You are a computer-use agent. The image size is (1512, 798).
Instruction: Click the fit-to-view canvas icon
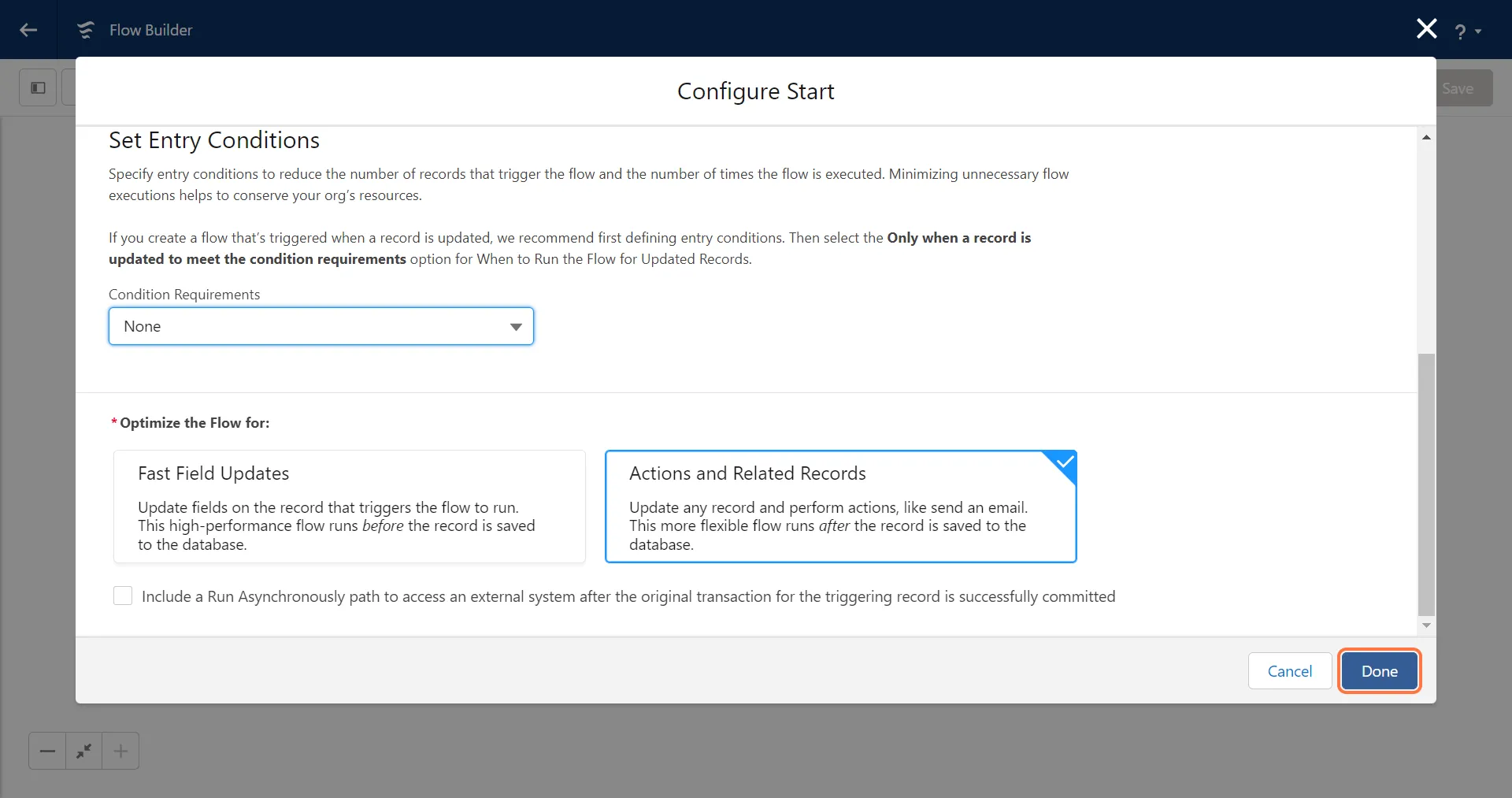tap(84, 751)
